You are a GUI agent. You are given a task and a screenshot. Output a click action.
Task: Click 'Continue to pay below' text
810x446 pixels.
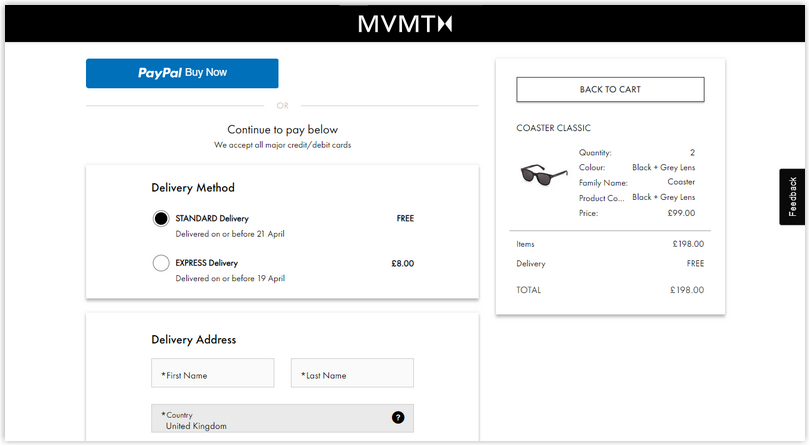pyautogui.click(x=283, y=130)
